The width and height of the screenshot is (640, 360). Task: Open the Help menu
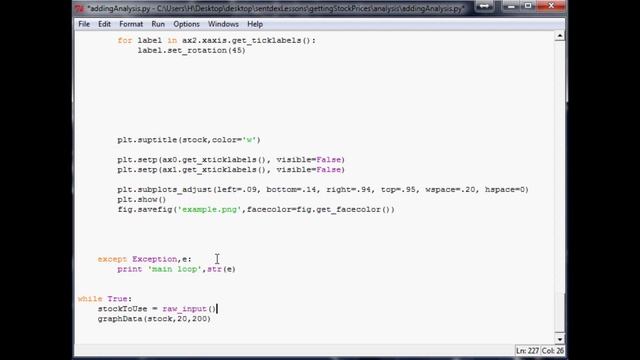point(255,24)
